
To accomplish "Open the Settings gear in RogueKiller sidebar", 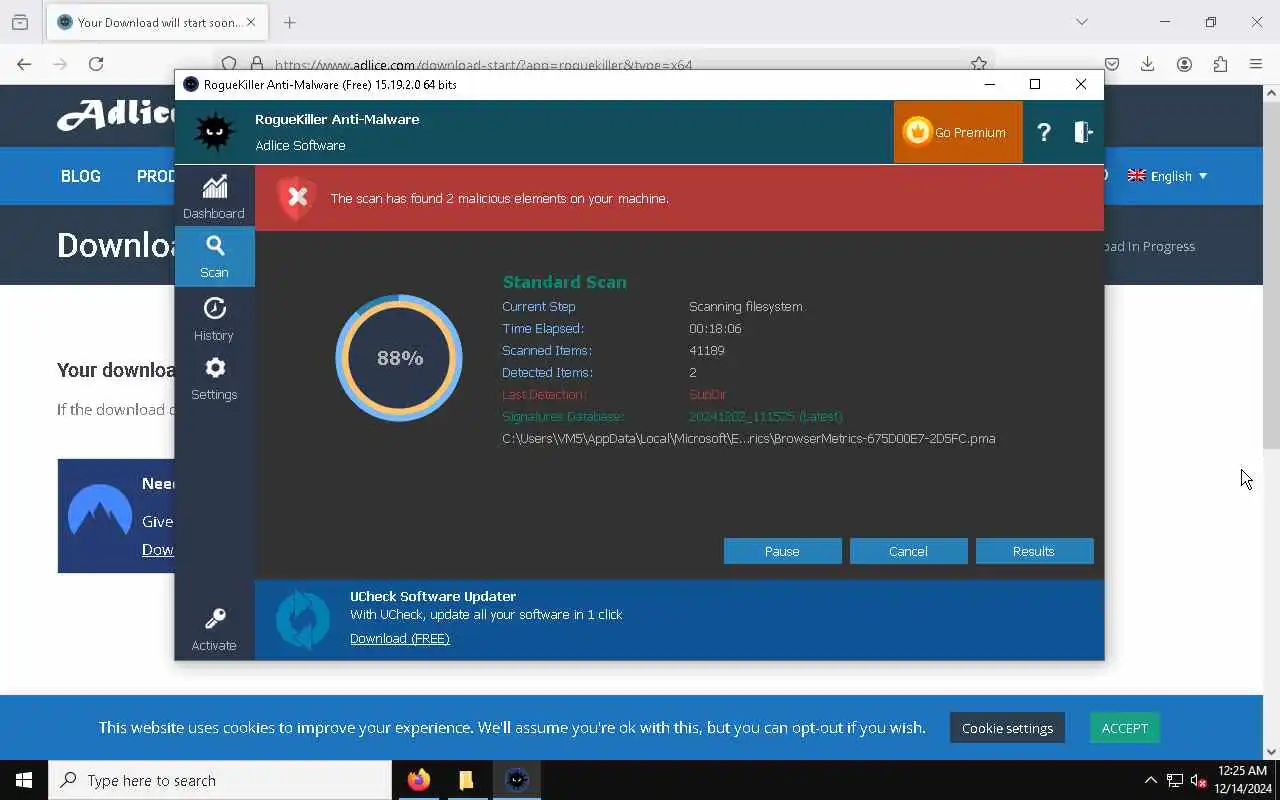I will click(214, 379).
